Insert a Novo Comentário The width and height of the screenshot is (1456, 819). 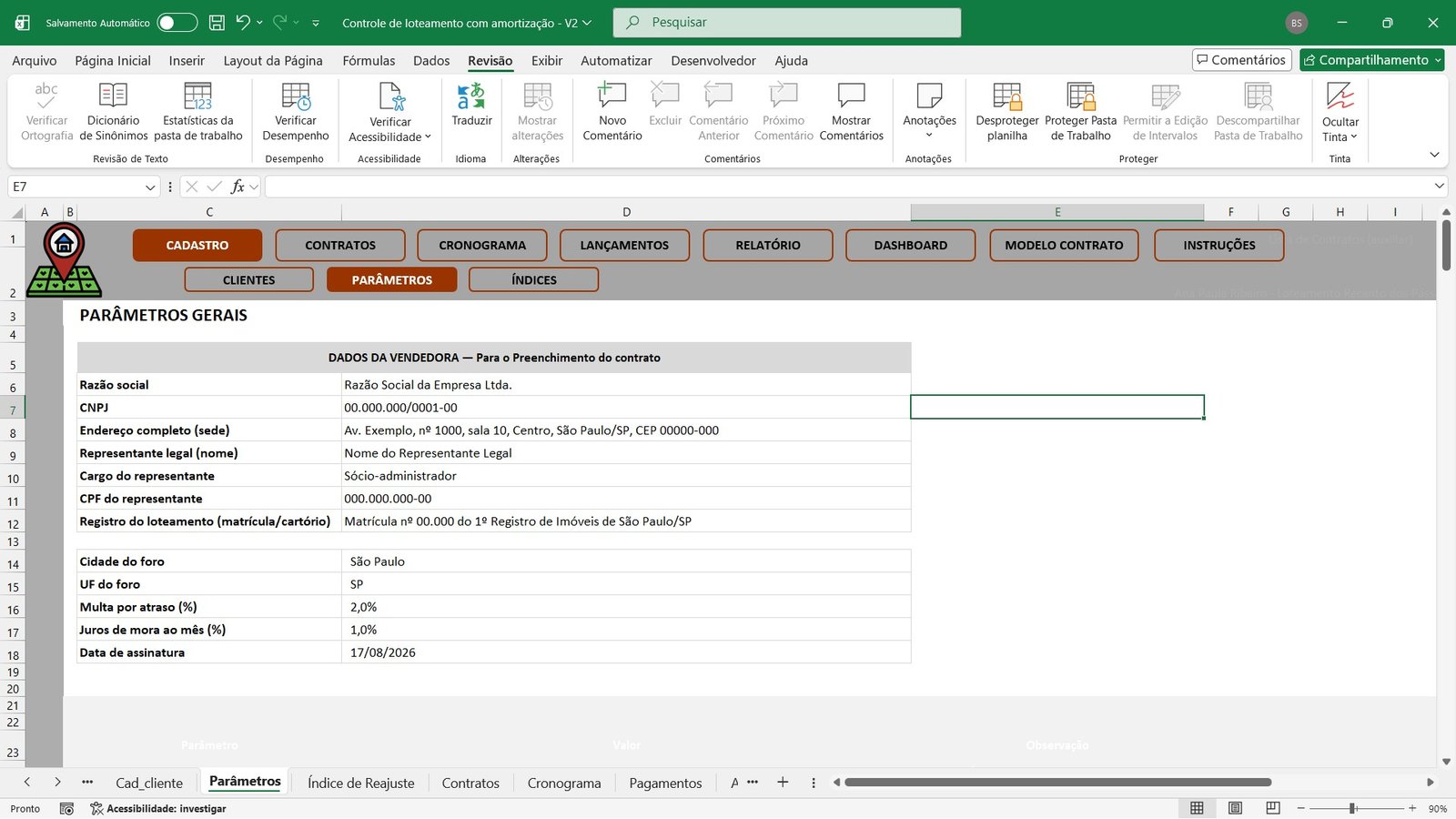(x=612, y=112)
